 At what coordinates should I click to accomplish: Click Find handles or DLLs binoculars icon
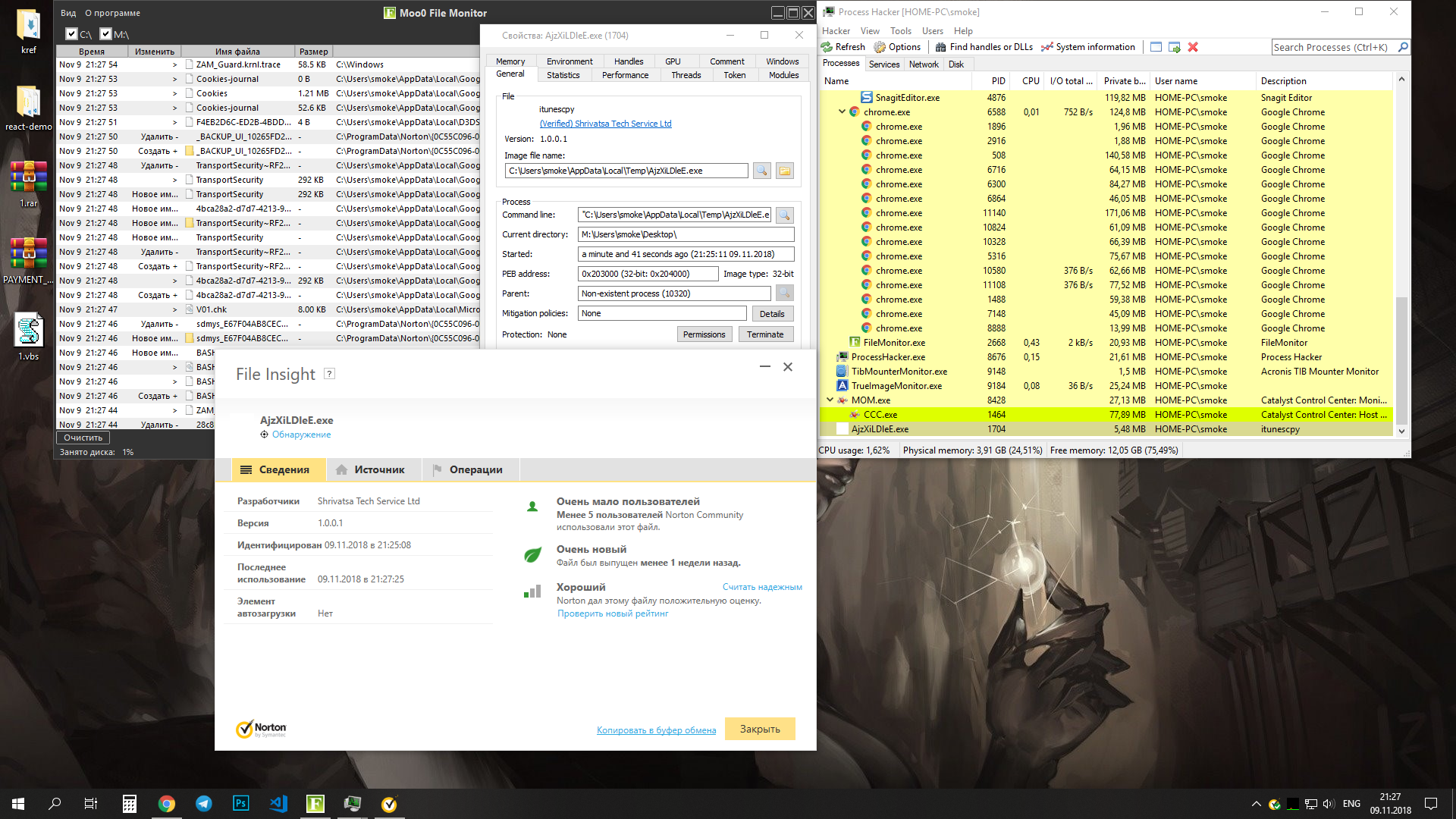point(940,47)
